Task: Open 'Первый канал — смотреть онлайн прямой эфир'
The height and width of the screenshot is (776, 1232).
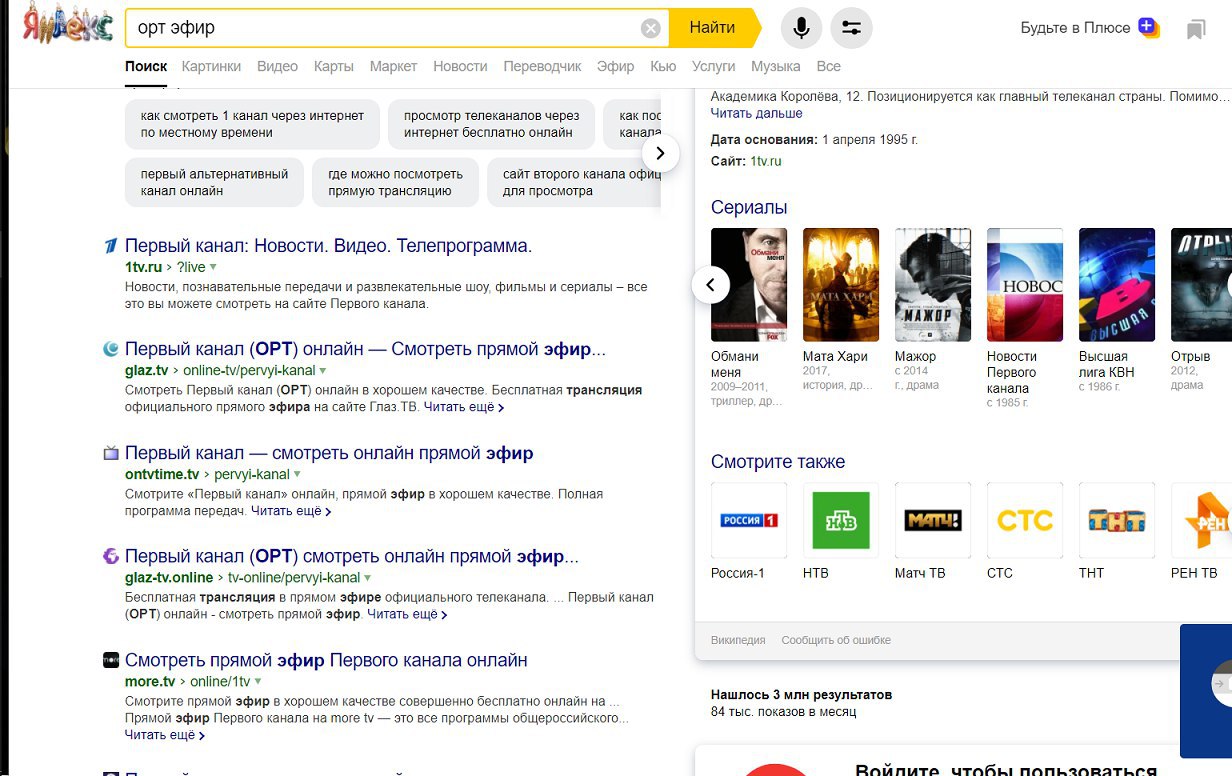Action: [329, 453]
